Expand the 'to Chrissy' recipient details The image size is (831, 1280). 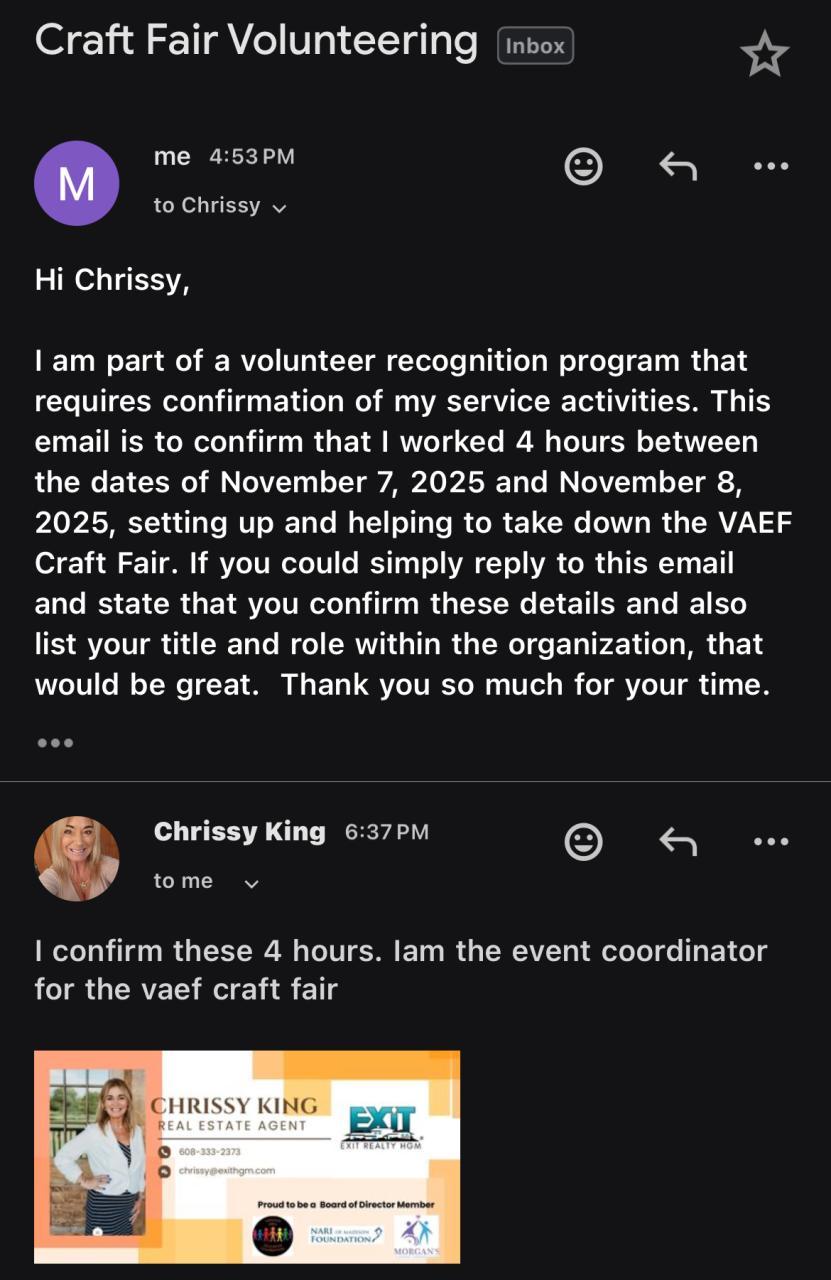[x=279, y=208]
